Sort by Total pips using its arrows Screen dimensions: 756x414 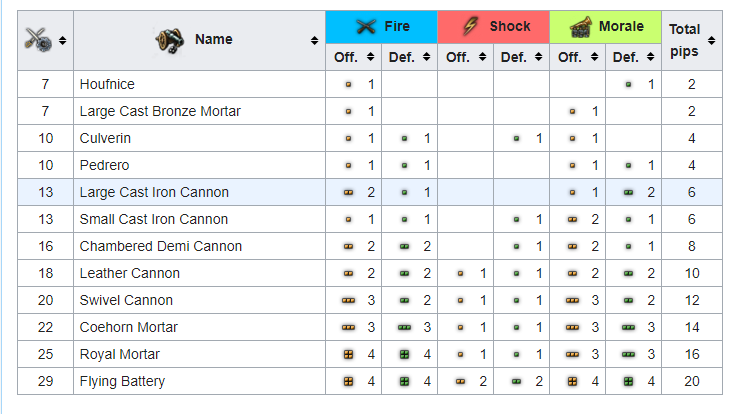coord(712,41)
